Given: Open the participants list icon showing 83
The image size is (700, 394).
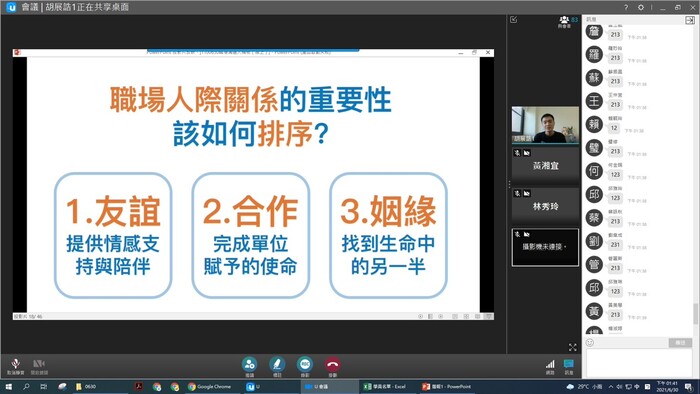Looking at the screenshot, I should tap(567, 21).
